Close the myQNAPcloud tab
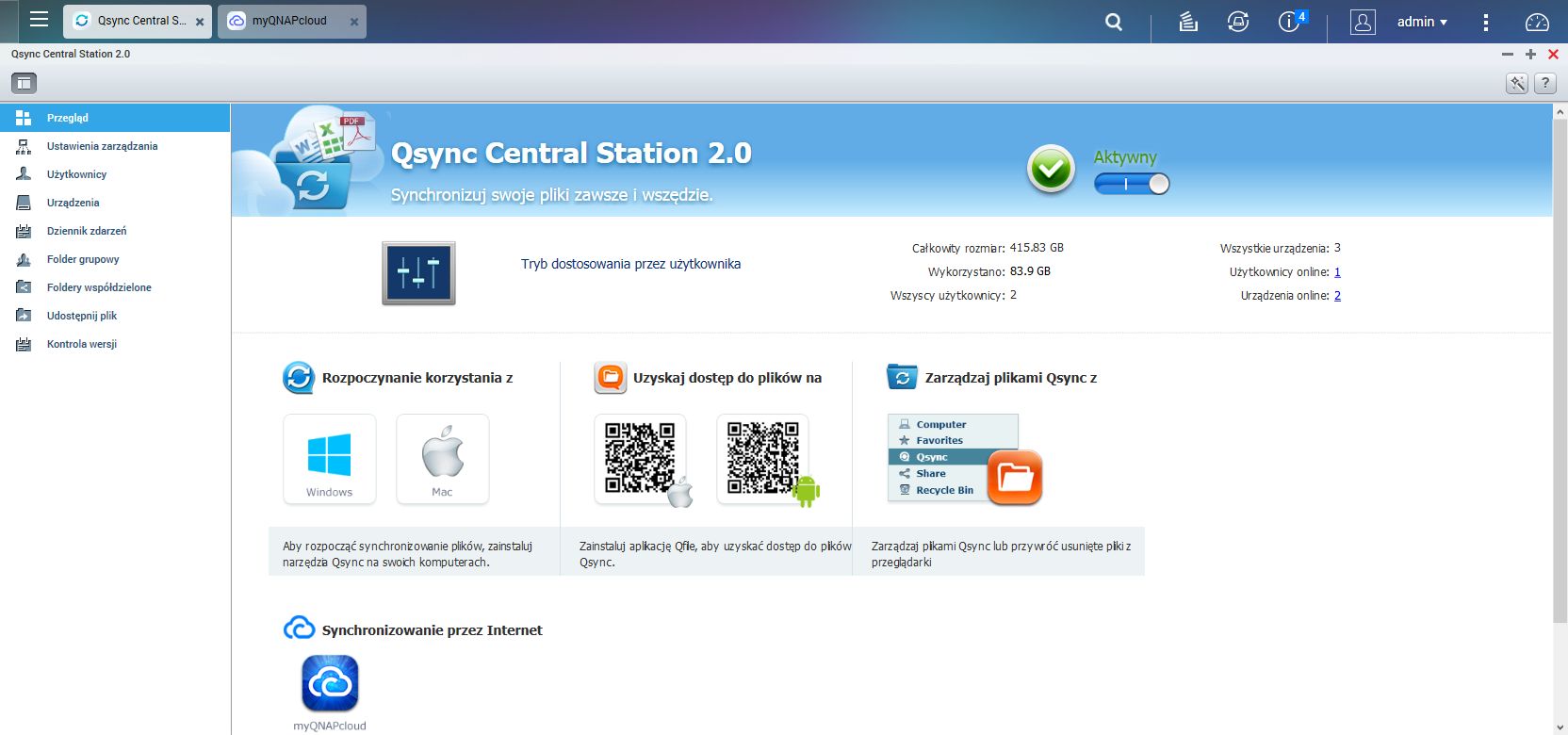 coord(354,22)
